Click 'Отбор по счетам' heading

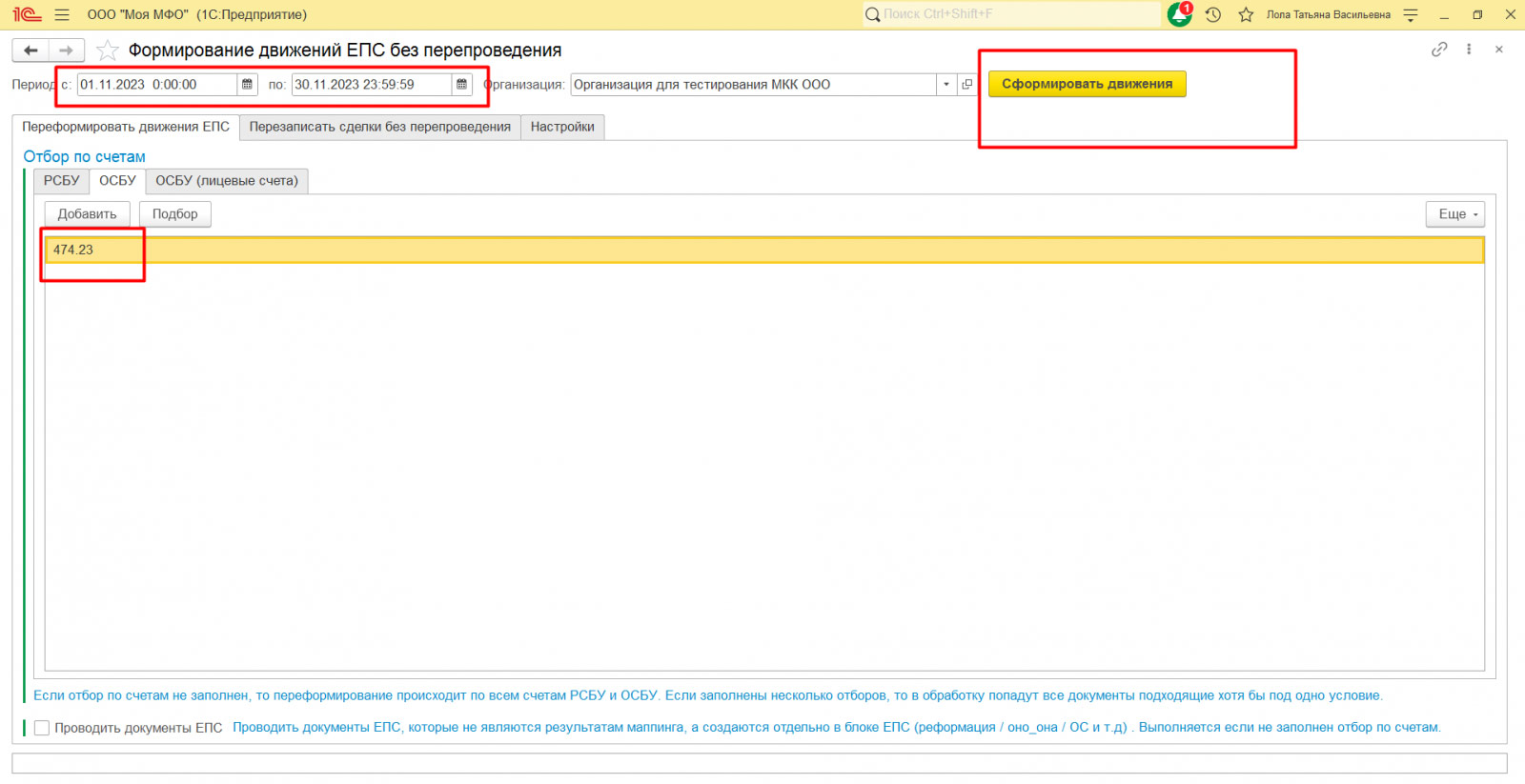click(85, 156)
